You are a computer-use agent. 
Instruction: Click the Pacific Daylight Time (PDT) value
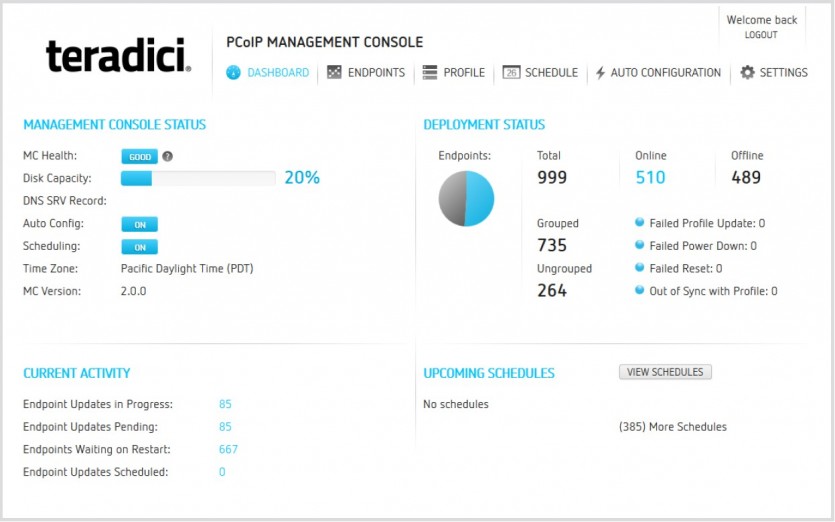point(187,268)
